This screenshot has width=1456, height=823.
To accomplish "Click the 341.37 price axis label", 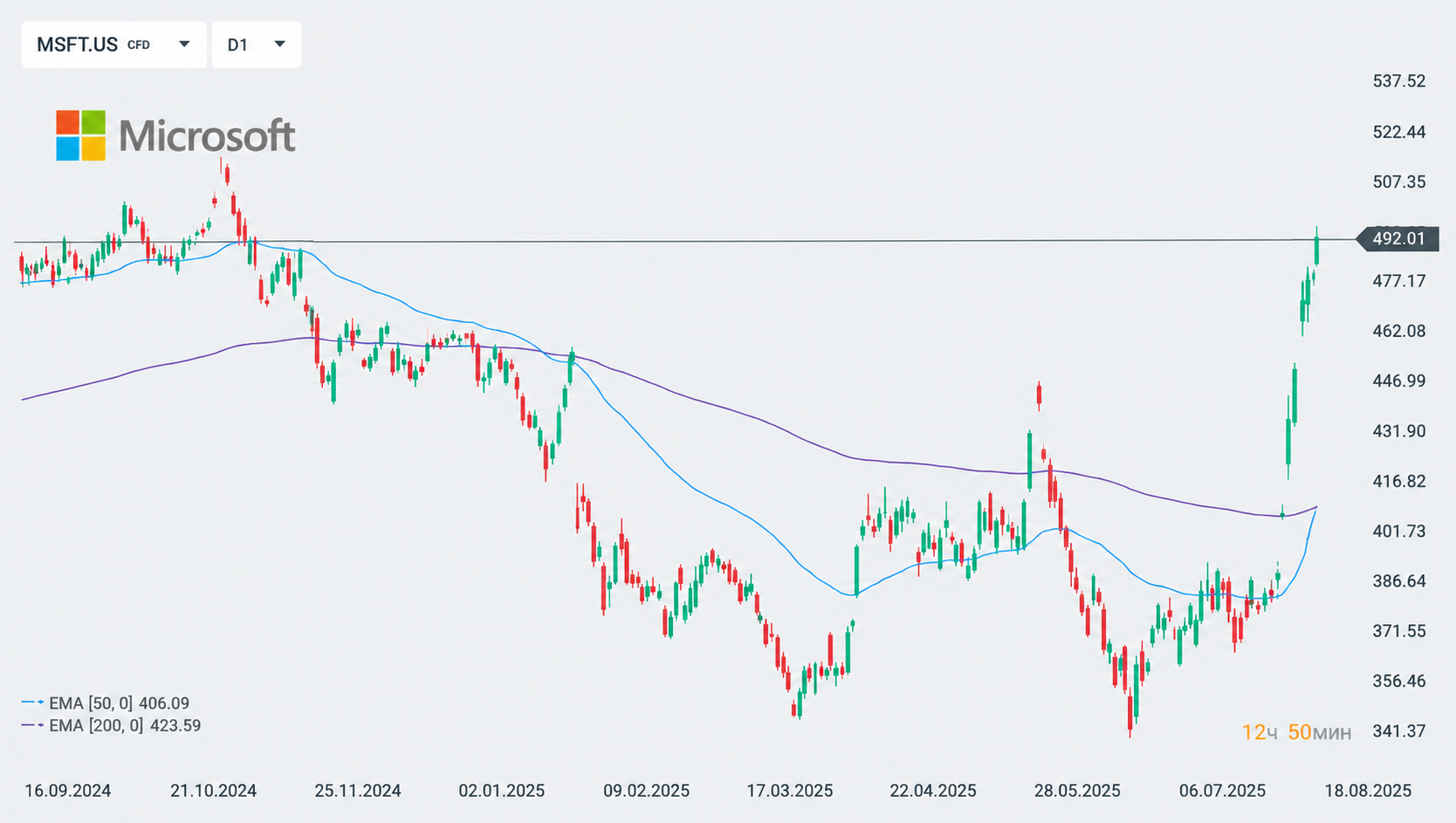I will point(1399,730).
